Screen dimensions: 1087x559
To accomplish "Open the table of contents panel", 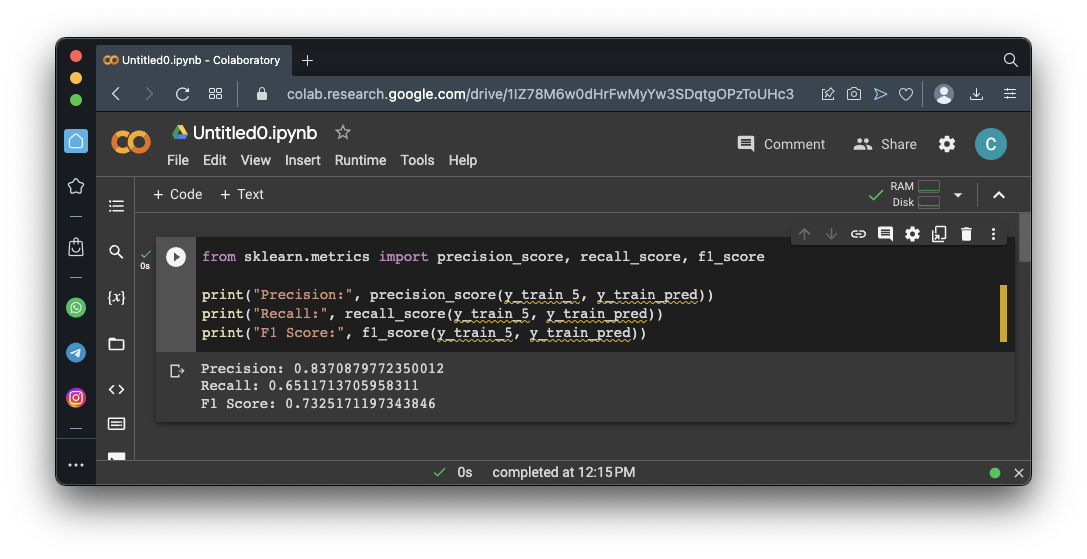I will tap(116, 206).
